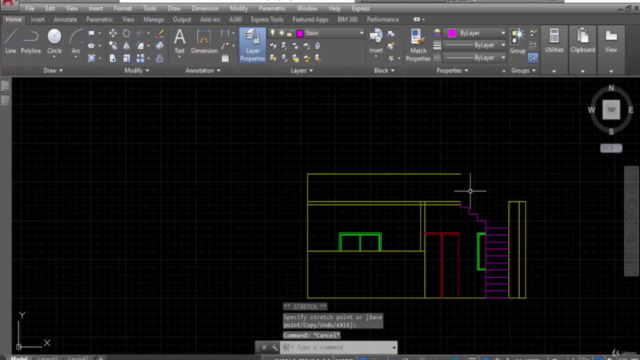Close the command line window
This screenshot has height=360, width=640.
(264, 347)
